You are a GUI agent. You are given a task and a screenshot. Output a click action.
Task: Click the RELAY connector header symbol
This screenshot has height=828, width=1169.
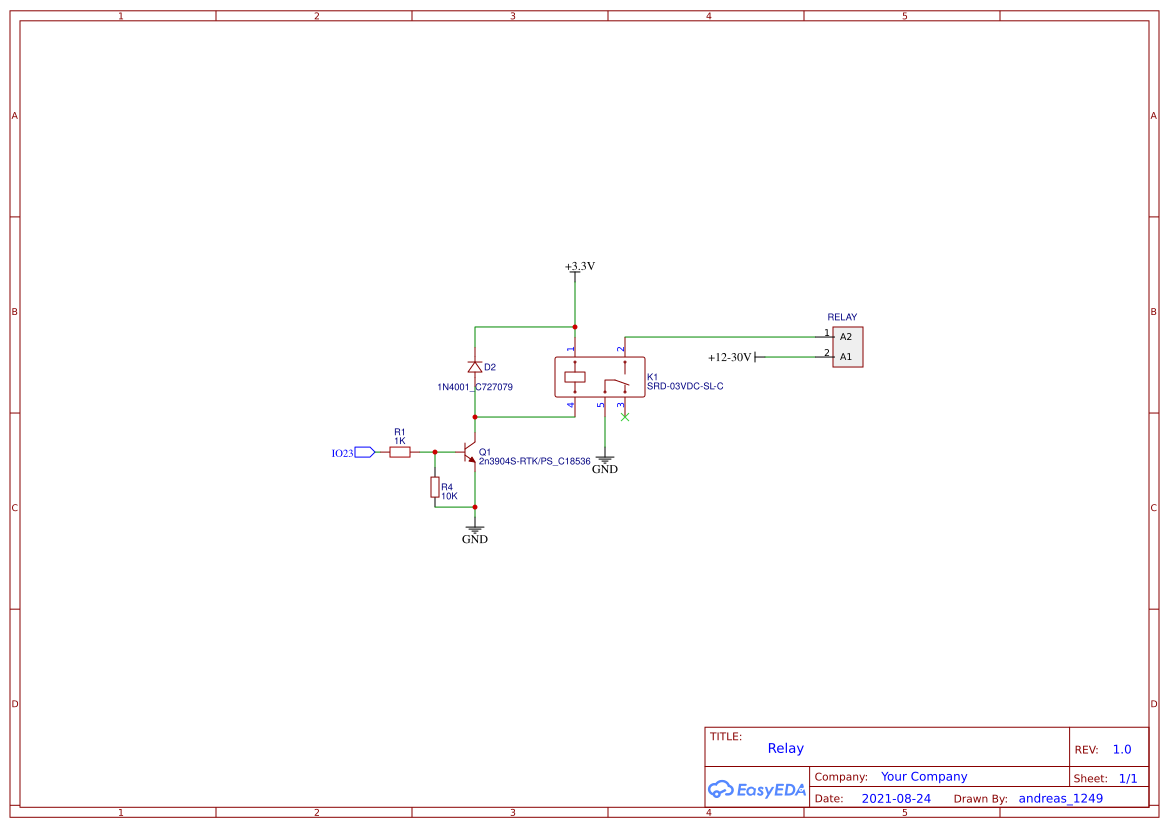tap(847, 346)
